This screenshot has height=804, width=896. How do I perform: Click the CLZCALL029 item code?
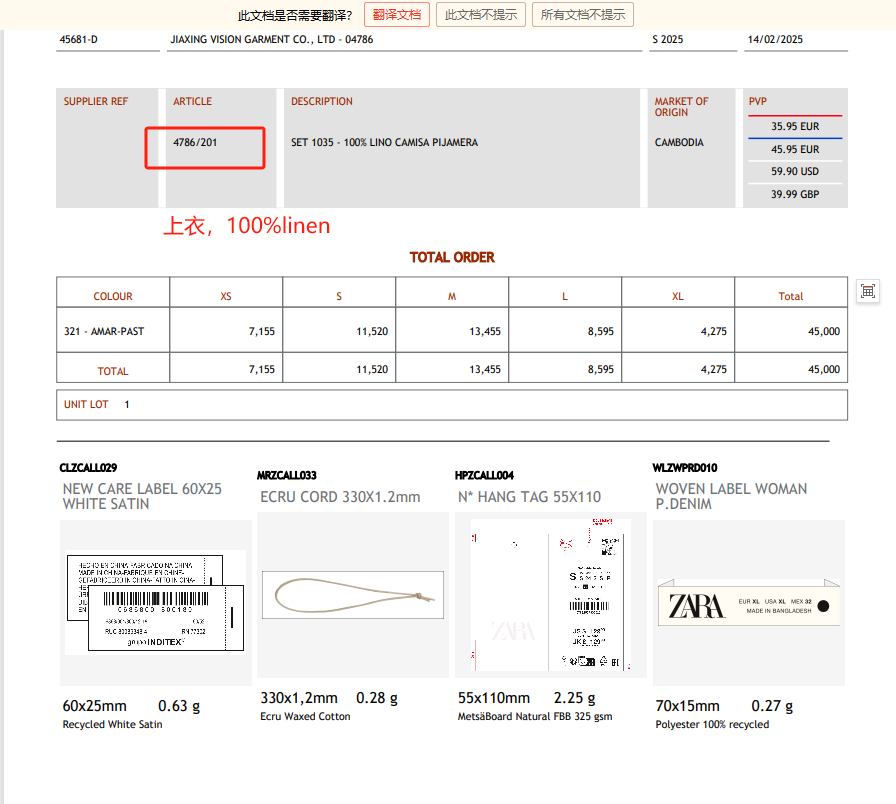click(89, 468)
